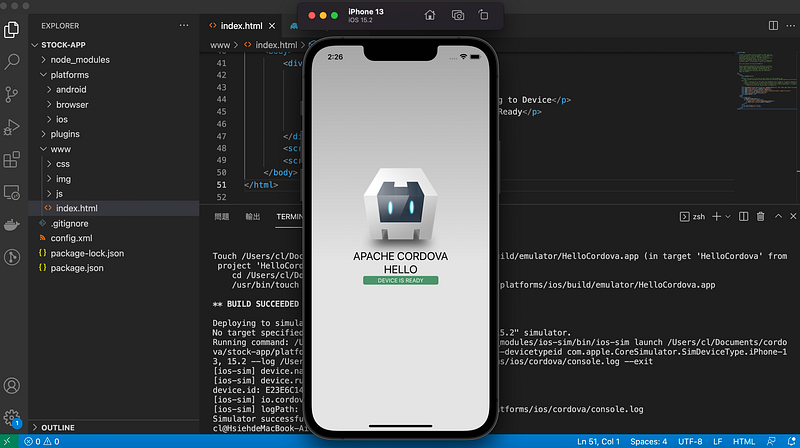Split the editor to the right
The height and width of the screenshot is (448, 800).
(x=773, y=26)
